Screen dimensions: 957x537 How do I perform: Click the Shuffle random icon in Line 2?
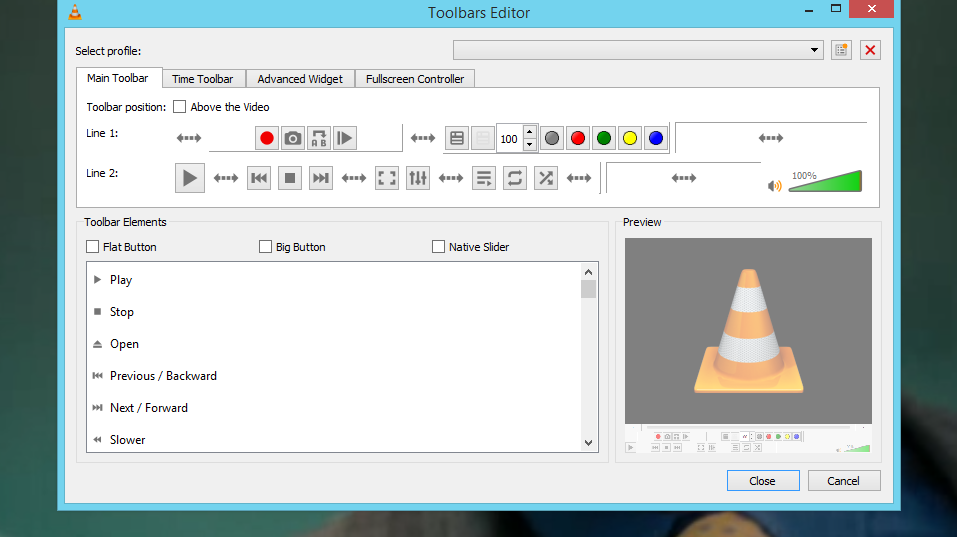[546, 178]
